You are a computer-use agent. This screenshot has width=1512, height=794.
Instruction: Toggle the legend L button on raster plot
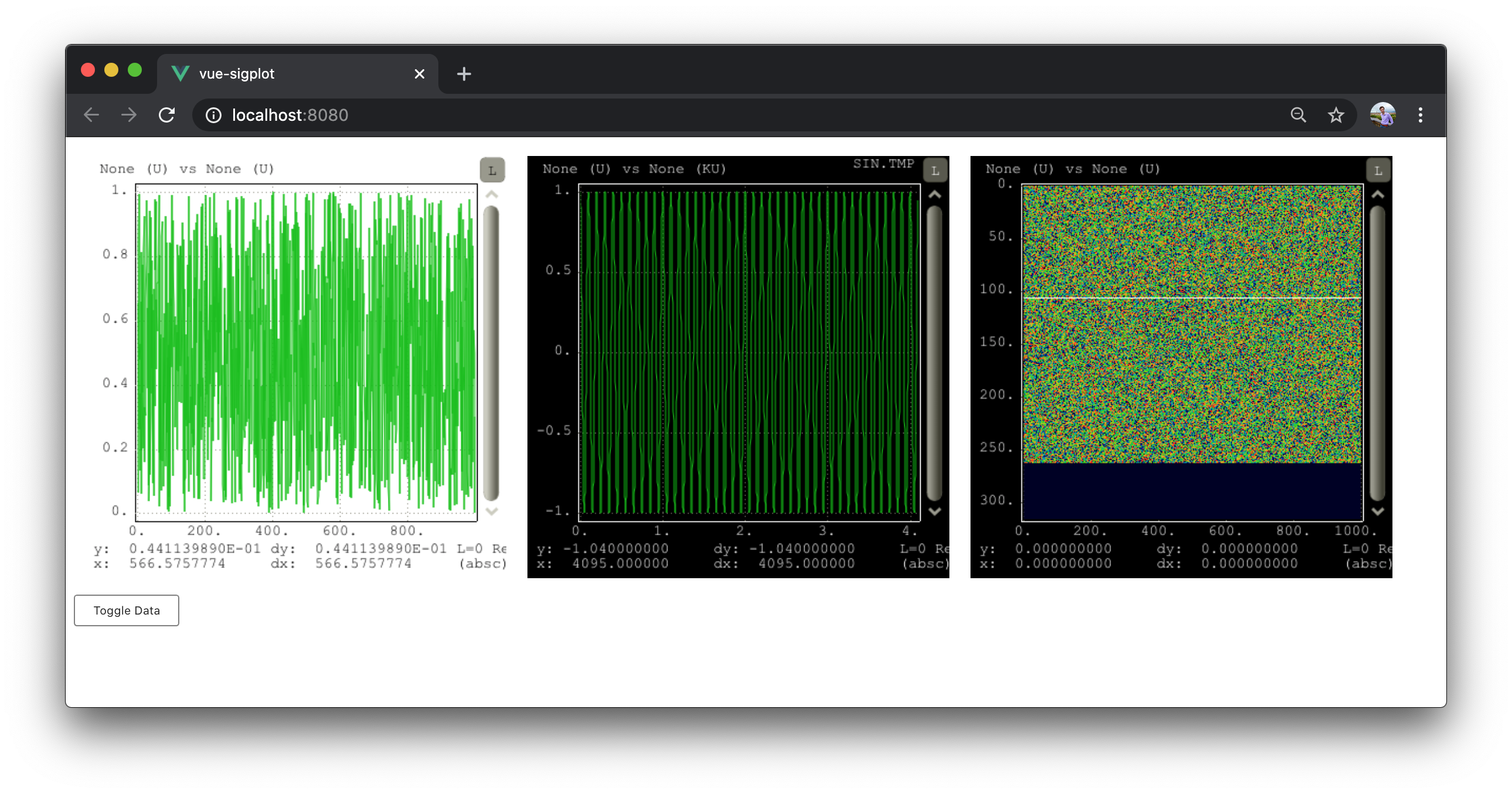coord(1378,170)
